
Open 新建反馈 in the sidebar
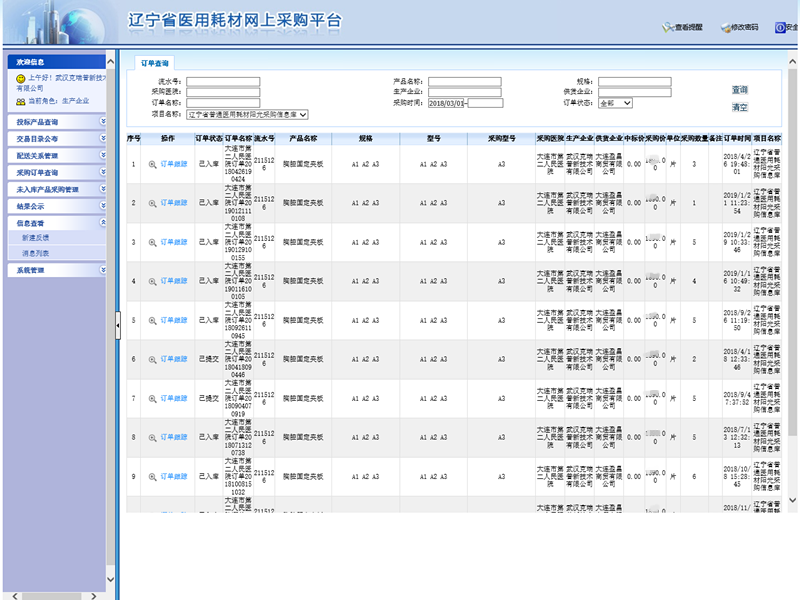coord(36,238)
